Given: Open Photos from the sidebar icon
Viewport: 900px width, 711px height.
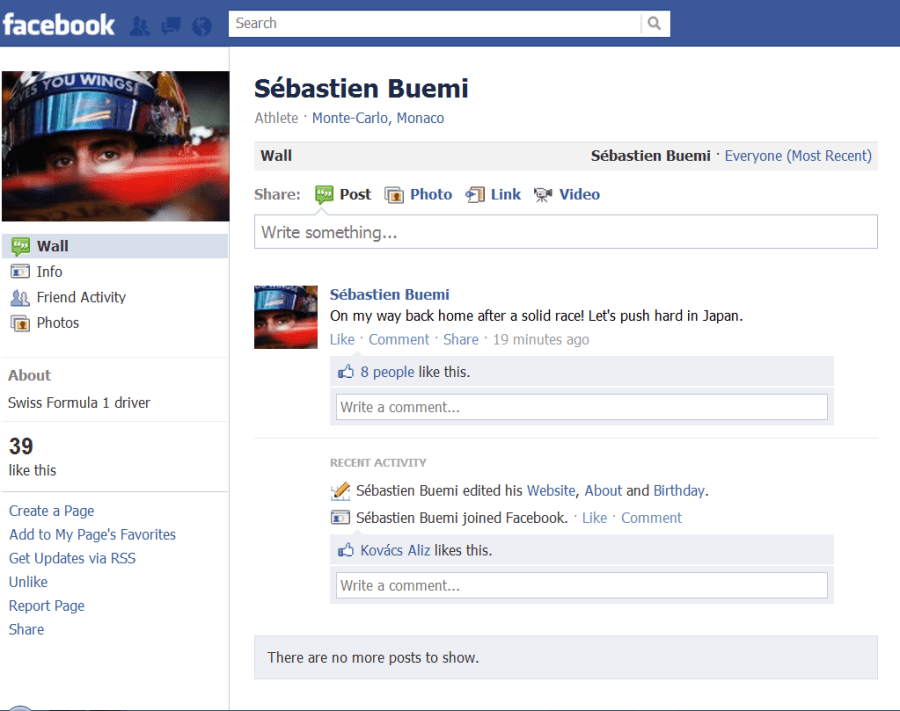Looking at the screenshot, I should (21, 322).
